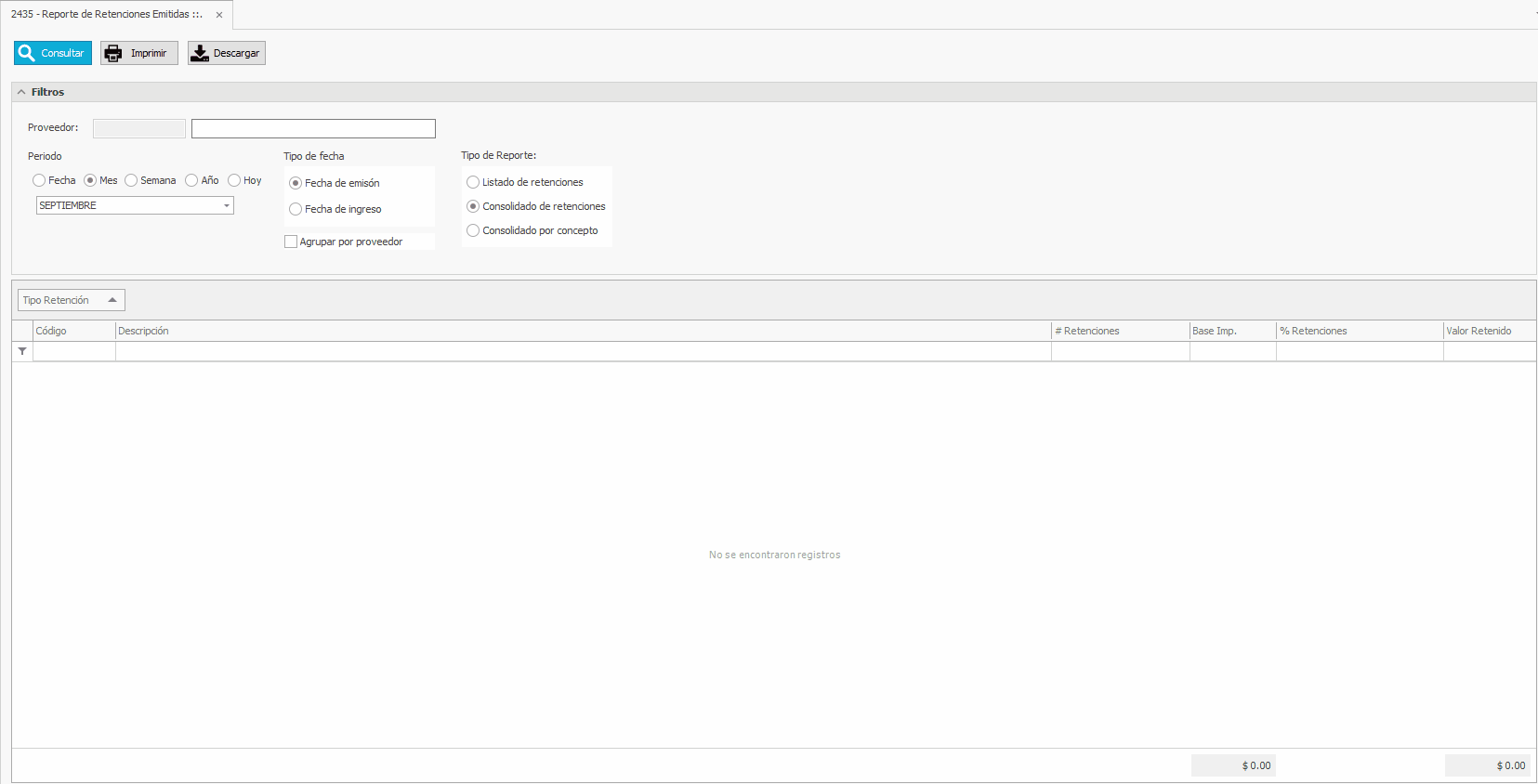Click the printer icon for Imprimir

[113, 53]
